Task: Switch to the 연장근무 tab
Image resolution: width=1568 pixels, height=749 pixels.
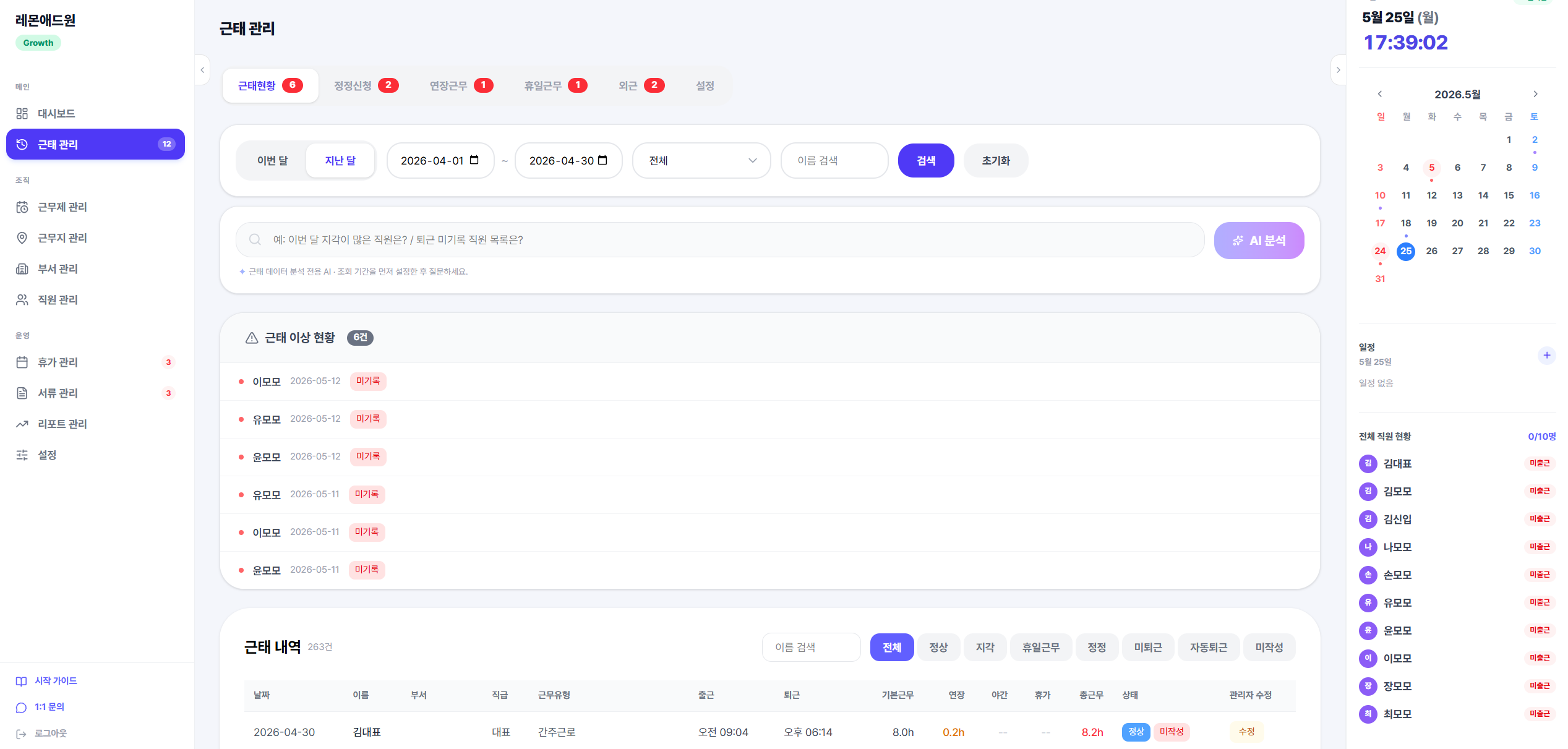Action: [461, 85]
